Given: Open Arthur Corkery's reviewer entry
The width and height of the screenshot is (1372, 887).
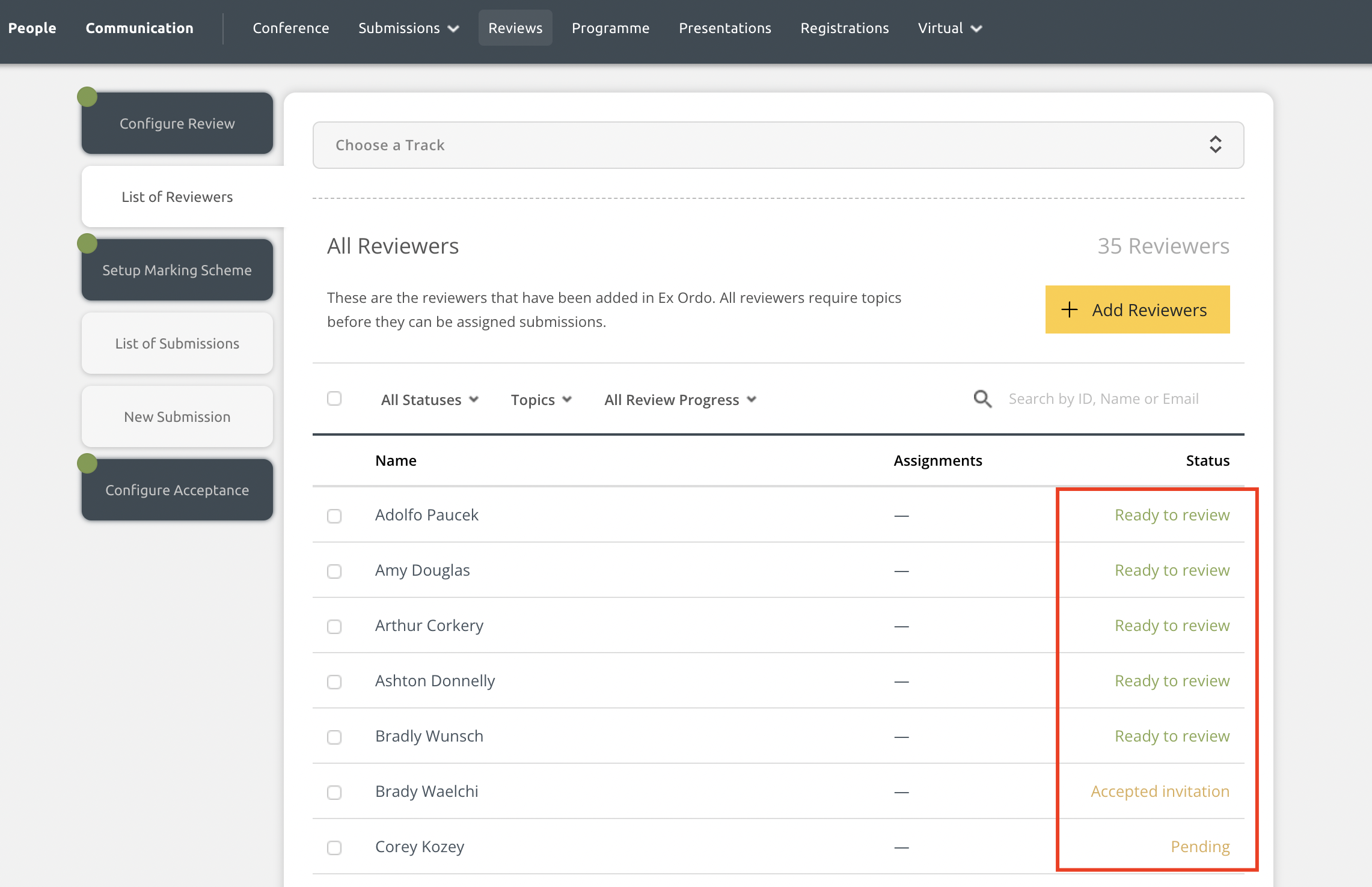Looking at the screenshot, I should 429,626.
